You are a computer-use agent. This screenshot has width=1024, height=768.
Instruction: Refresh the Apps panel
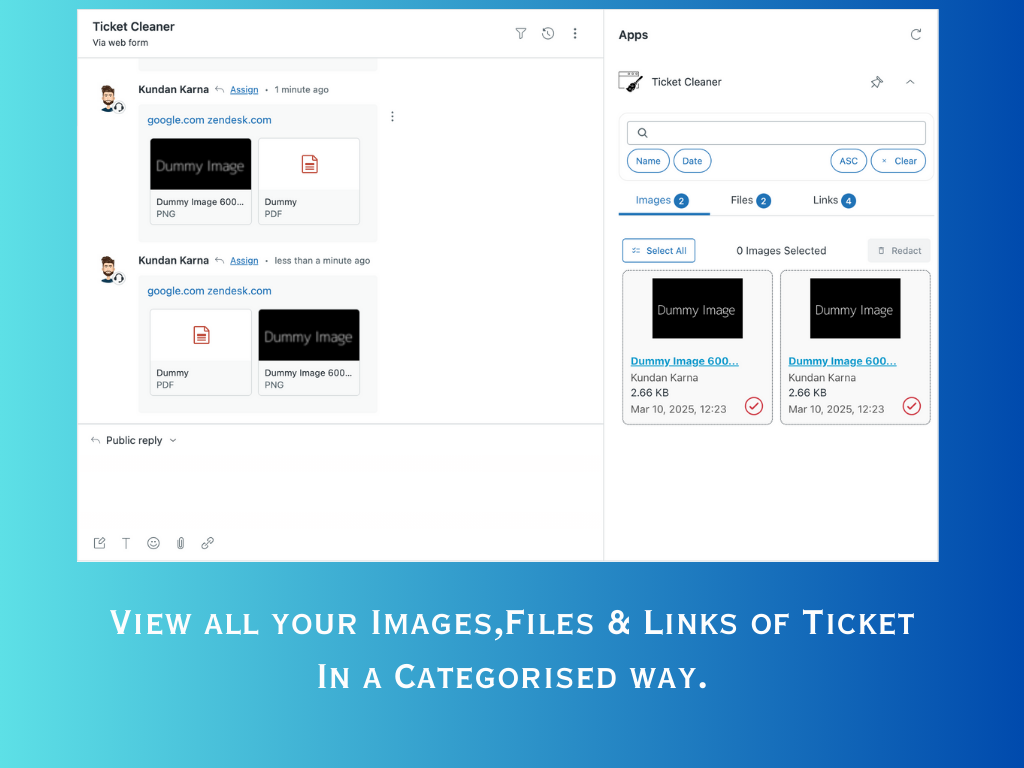[x=916, y=35]
